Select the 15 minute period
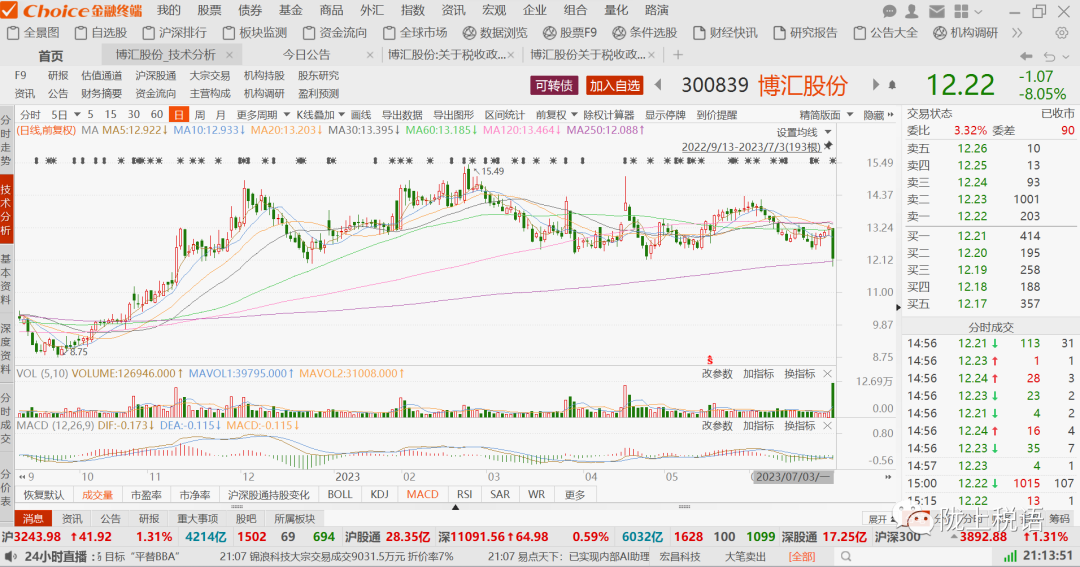This screenshot has height=567, width=1080. pos(110,114)
